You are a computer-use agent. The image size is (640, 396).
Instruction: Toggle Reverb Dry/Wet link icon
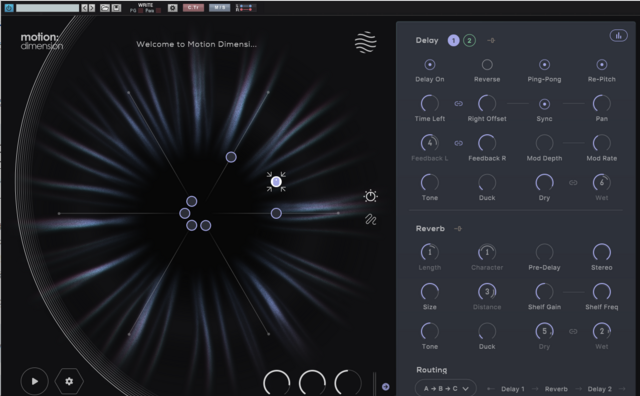(573, 331)
